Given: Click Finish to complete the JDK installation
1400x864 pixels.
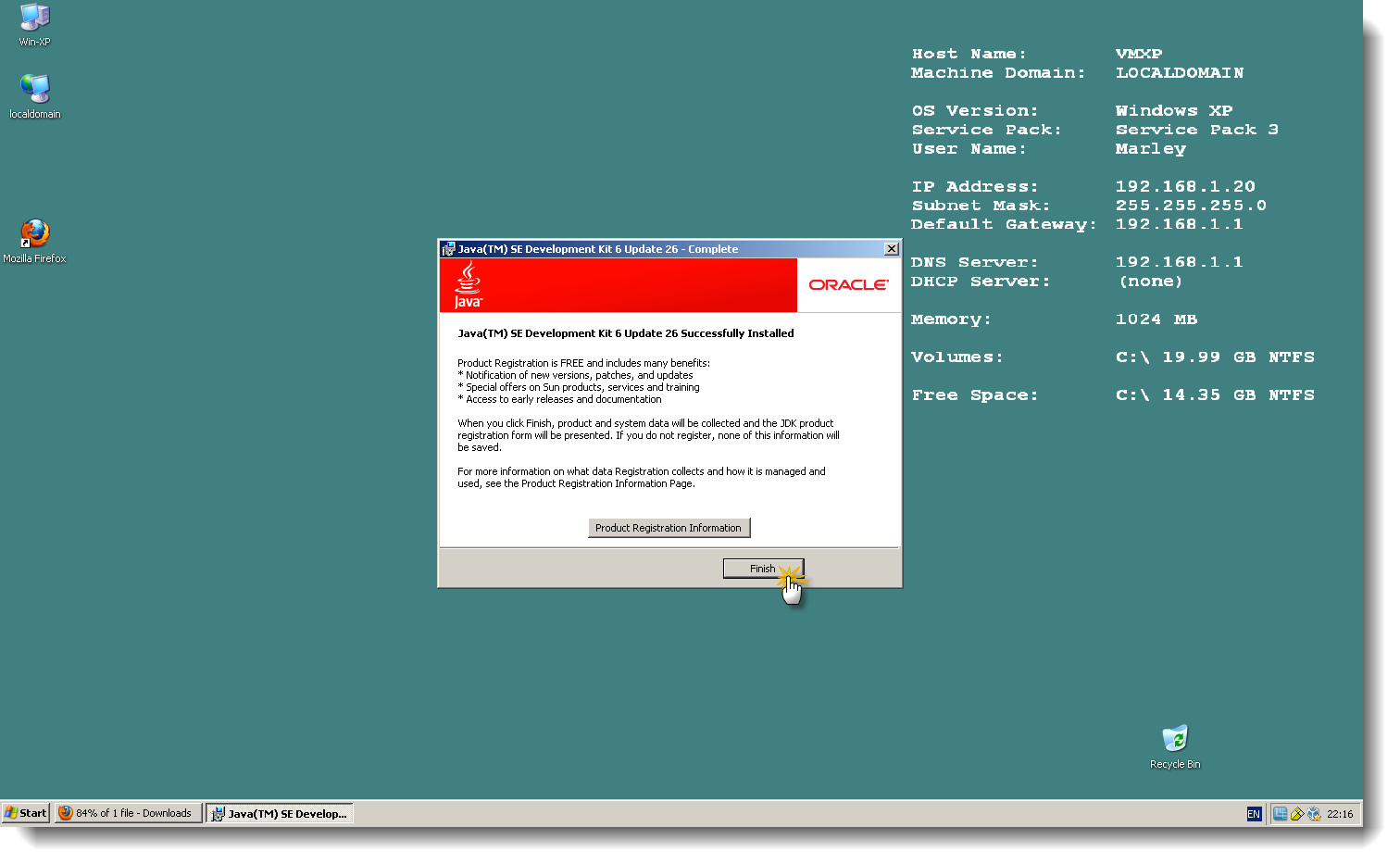Looking at the screenshot, I should pyautogui.click(x=763, y=568).
